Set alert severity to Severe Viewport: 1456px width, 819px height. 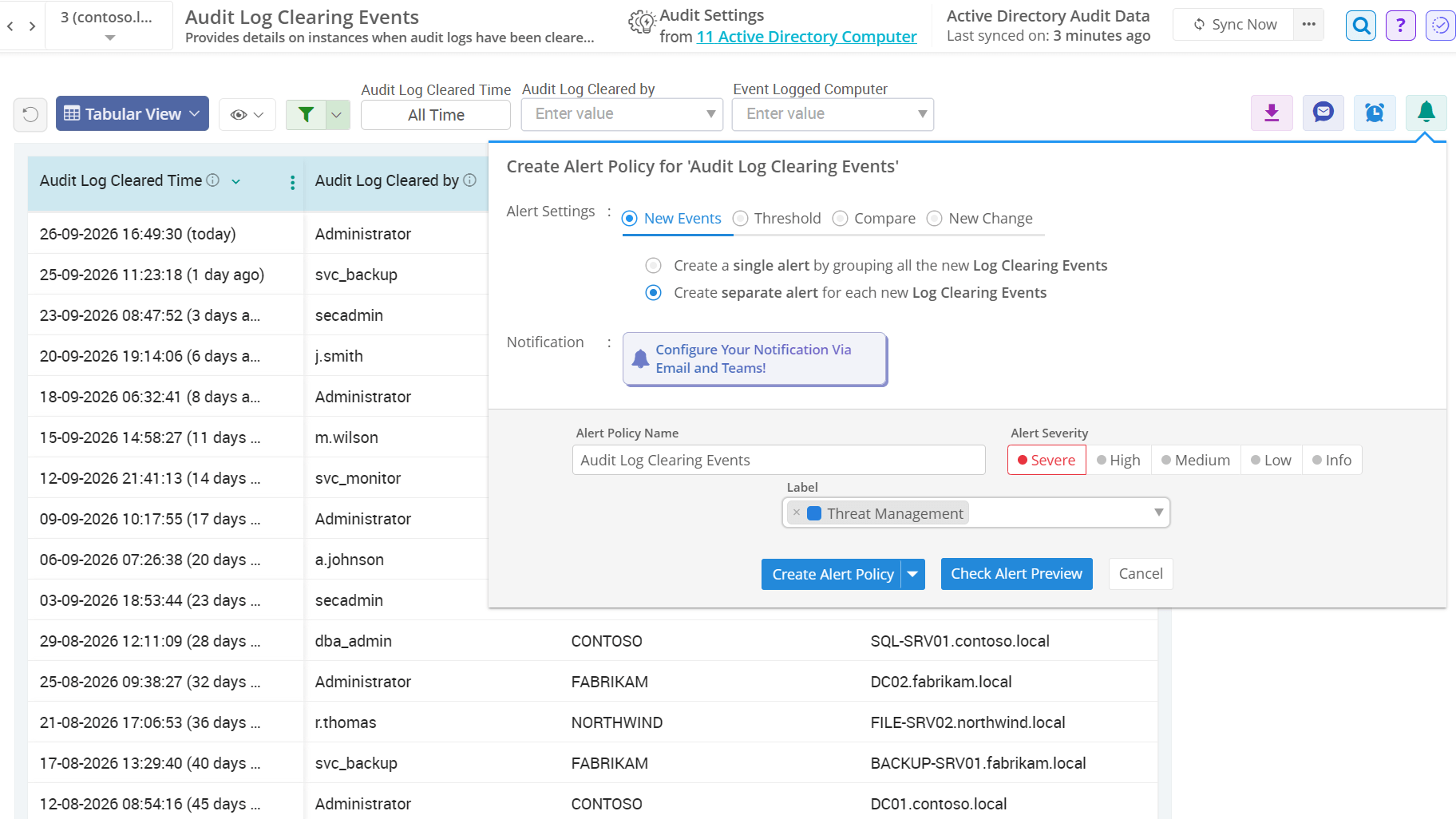[1046, 461]
